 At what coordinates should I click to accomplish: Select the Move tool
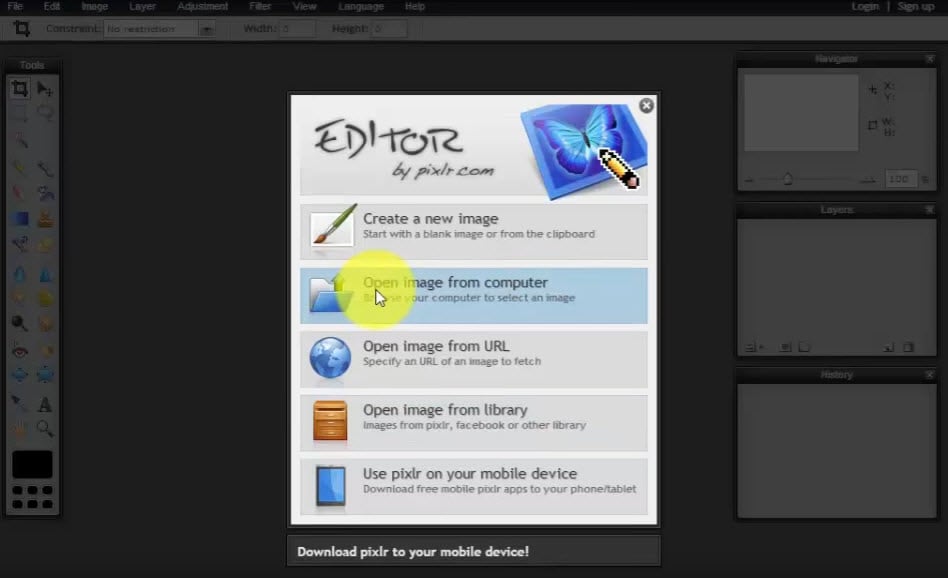[x=45, y=89]
